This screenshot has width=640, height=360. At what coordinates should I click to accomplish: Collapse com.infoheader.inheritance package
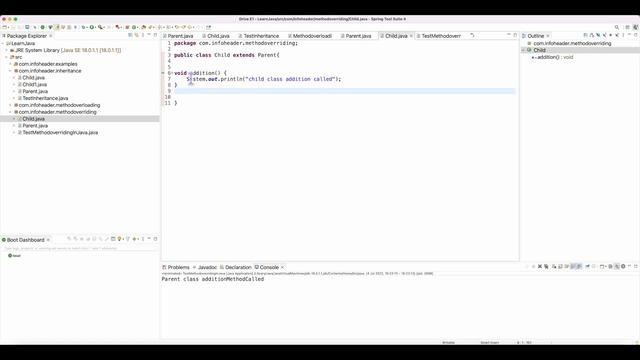tap(11, 71)
